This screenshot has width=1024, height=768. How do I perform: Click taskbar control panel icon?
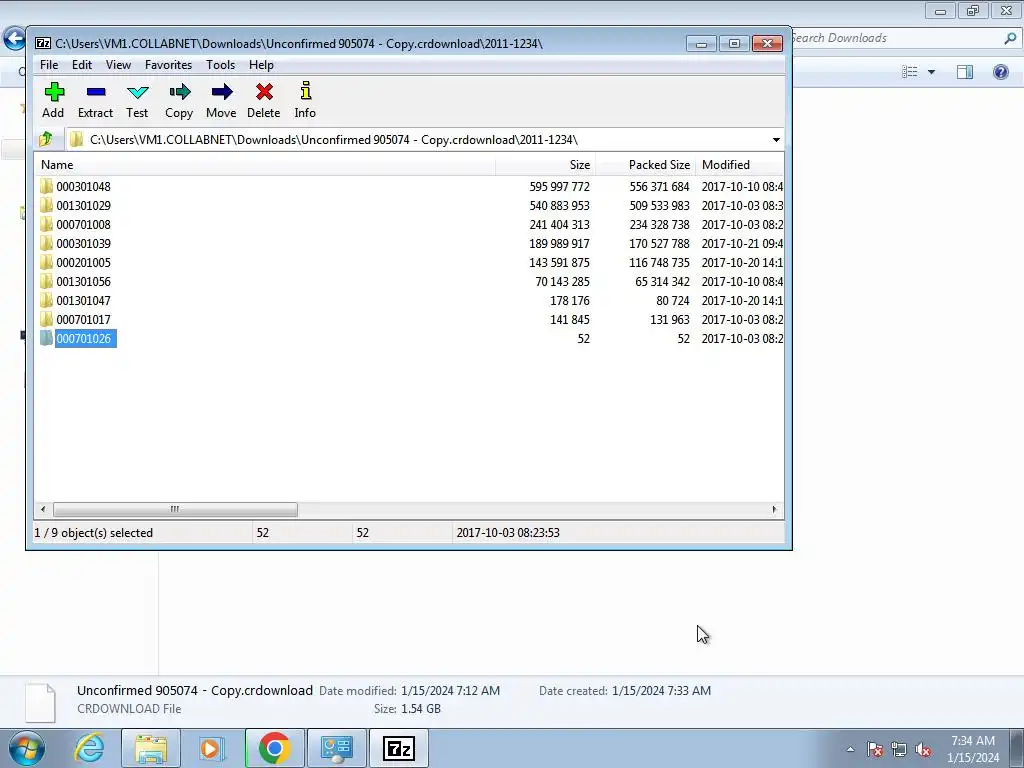click(x=337, y=748)
